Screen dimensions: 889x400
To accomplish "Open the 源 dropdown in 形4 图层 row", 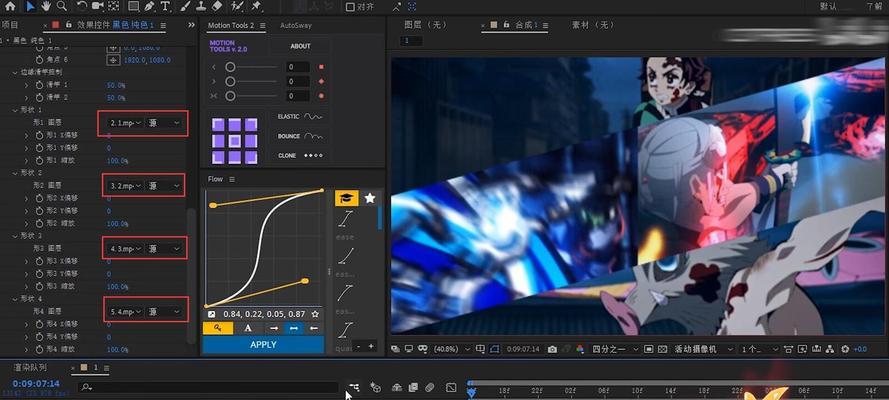I will pos(164,312).
